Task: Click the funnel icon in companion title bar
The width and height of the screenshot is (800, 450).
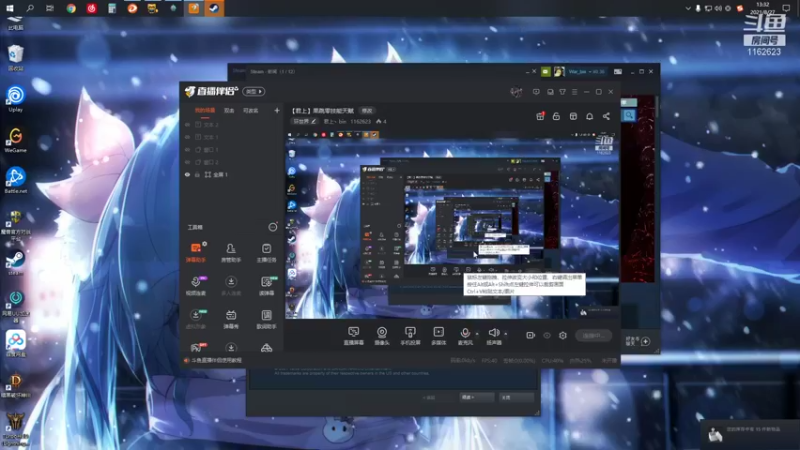Action: point(562,92)
